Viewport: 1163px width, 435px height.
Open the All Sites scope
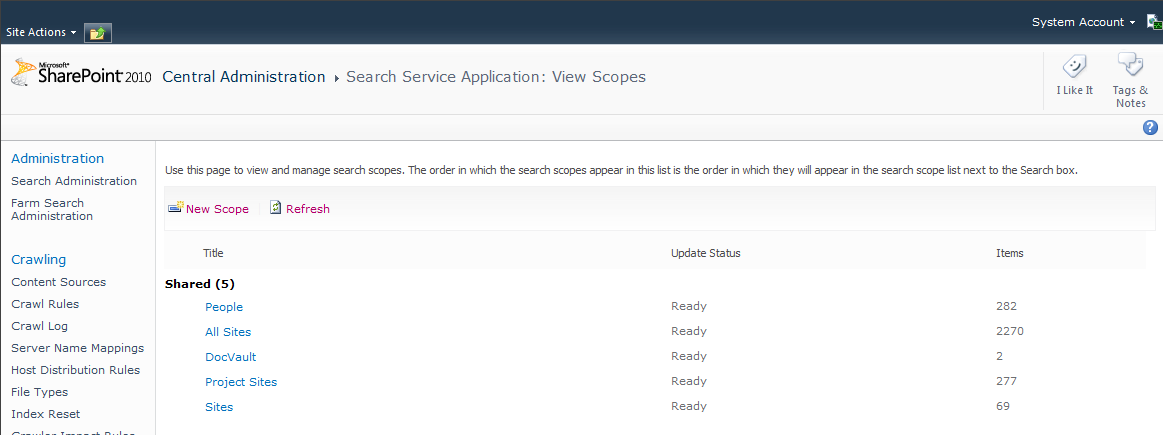tap(228, 332)
